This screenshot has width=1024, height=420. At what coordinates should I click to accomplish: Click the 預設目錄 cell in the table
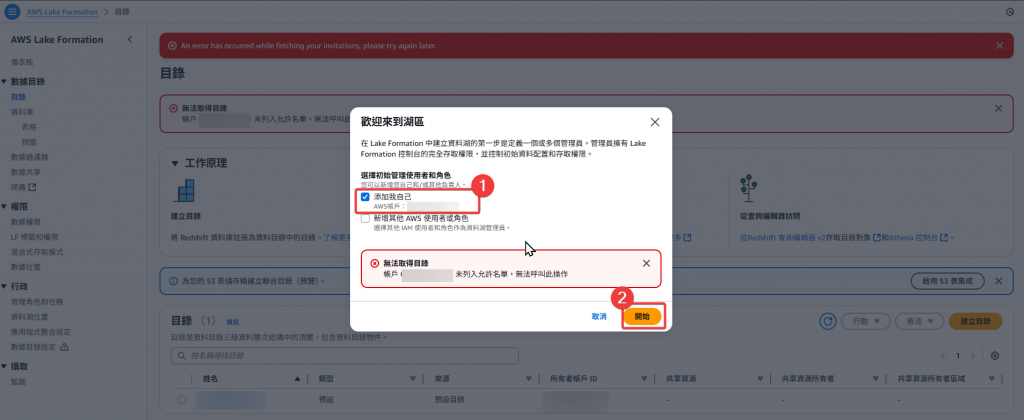coord(449,399)
